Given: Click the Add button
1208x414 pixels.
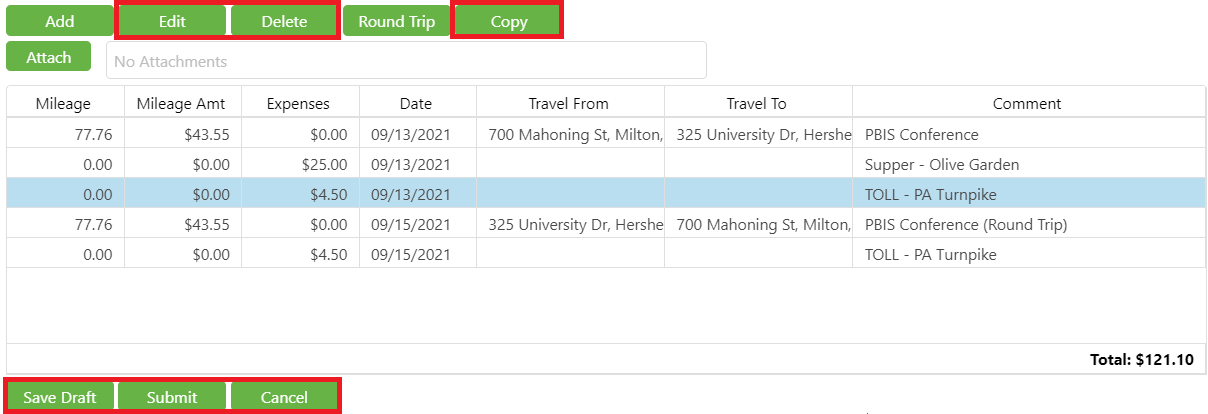Looking at the screenshot, I should [60, 21].
